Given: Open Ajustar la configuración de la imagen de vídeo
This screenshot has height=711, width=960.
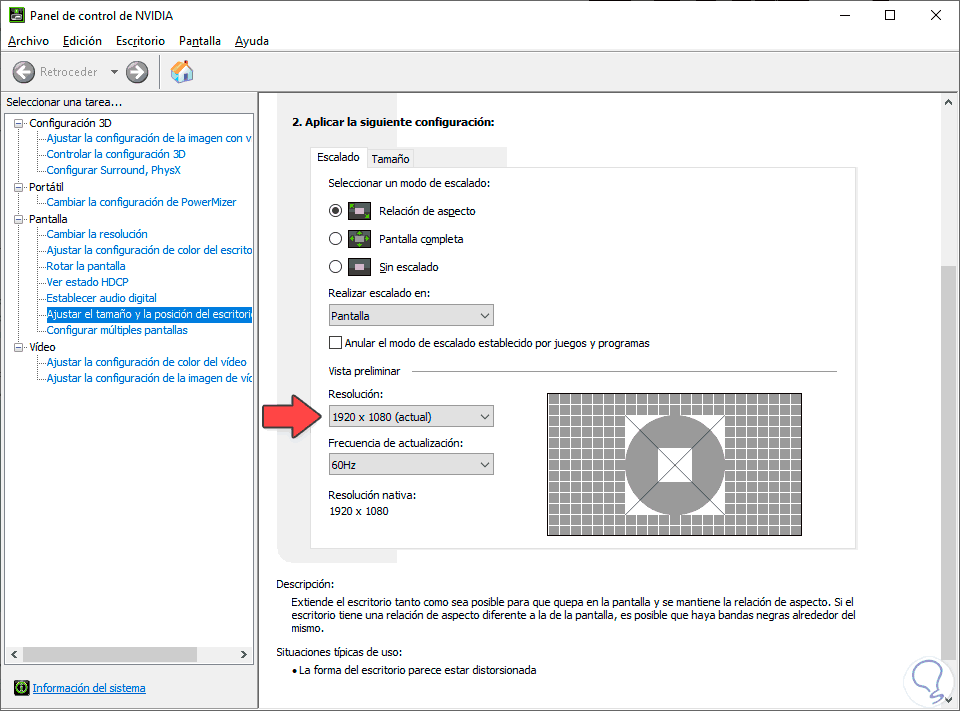Looking at the screenshot, I should tap(149, 378).
